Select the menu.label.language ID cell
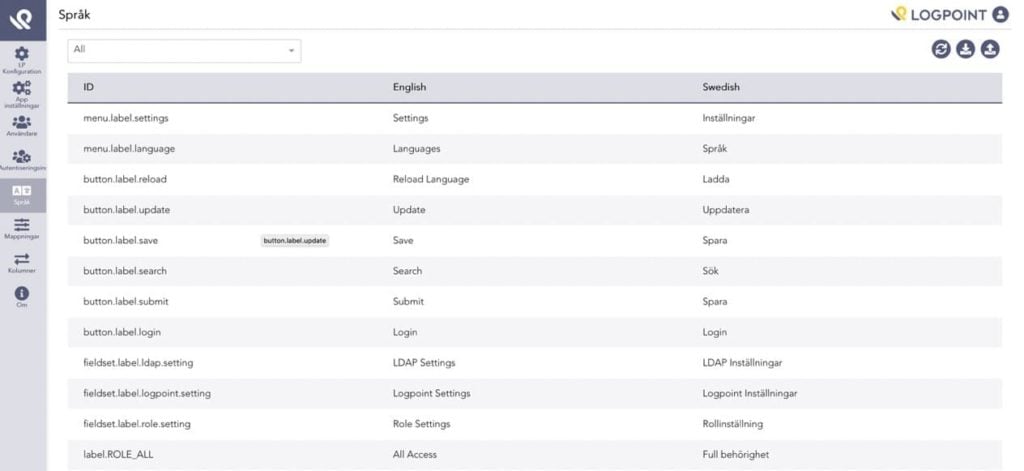 tap(129, 149)
